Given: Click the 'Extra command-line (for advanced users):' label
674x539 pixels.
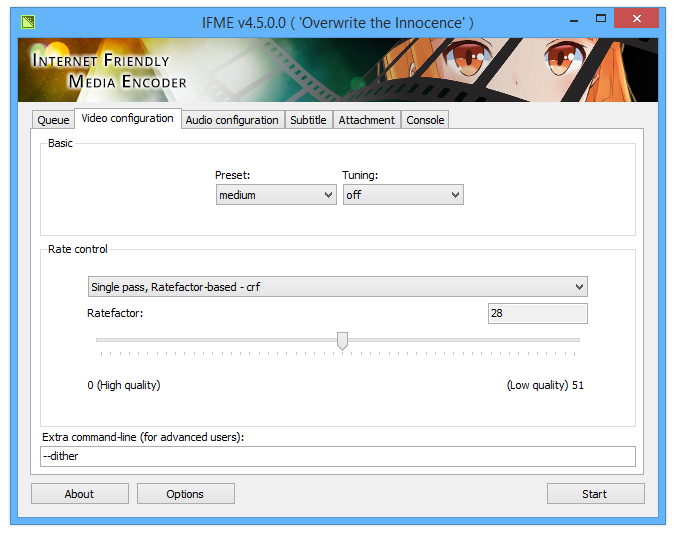Looking at the screenshot, I should 143,437.
